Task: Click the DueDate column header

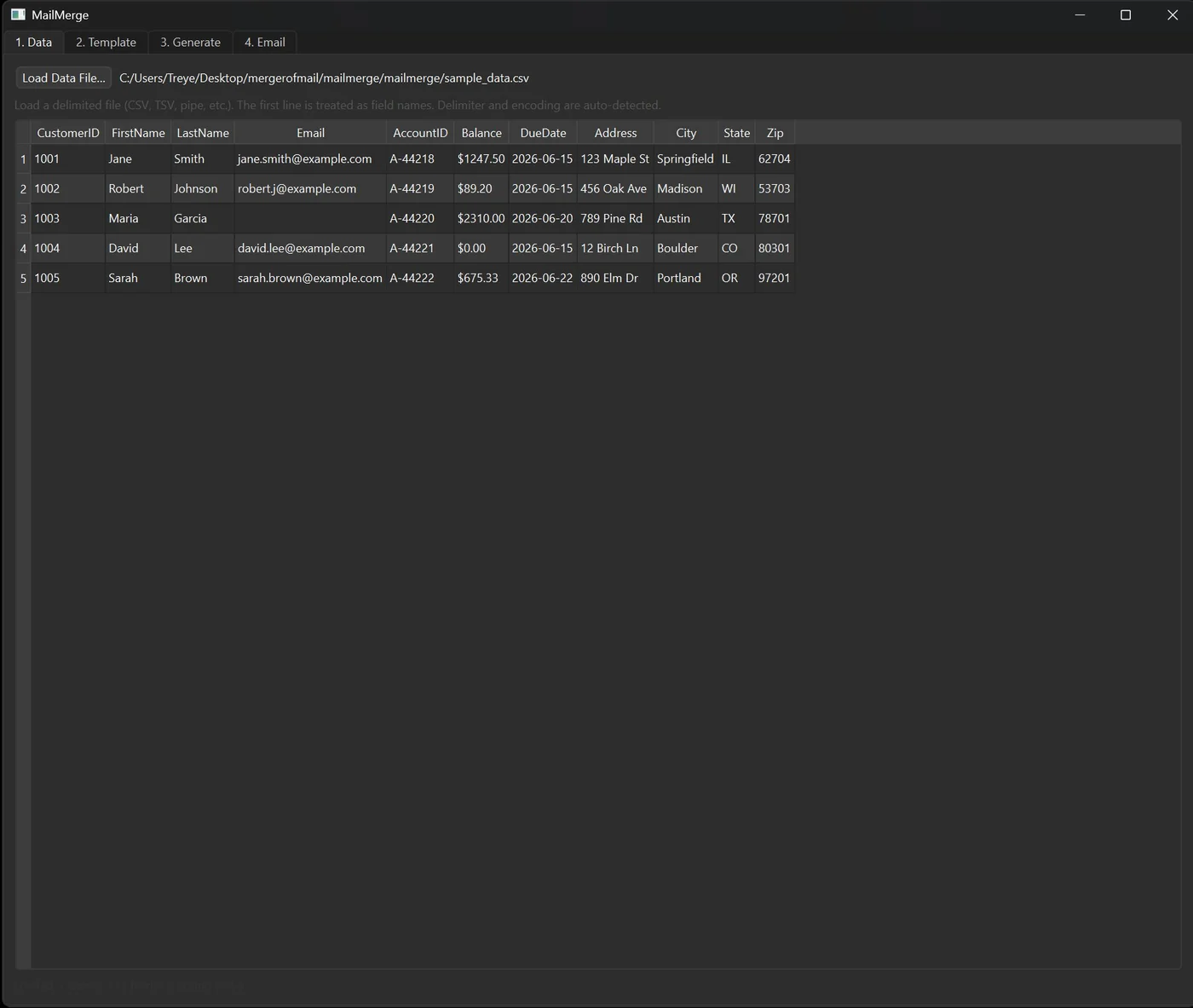Action: point(543,133)
